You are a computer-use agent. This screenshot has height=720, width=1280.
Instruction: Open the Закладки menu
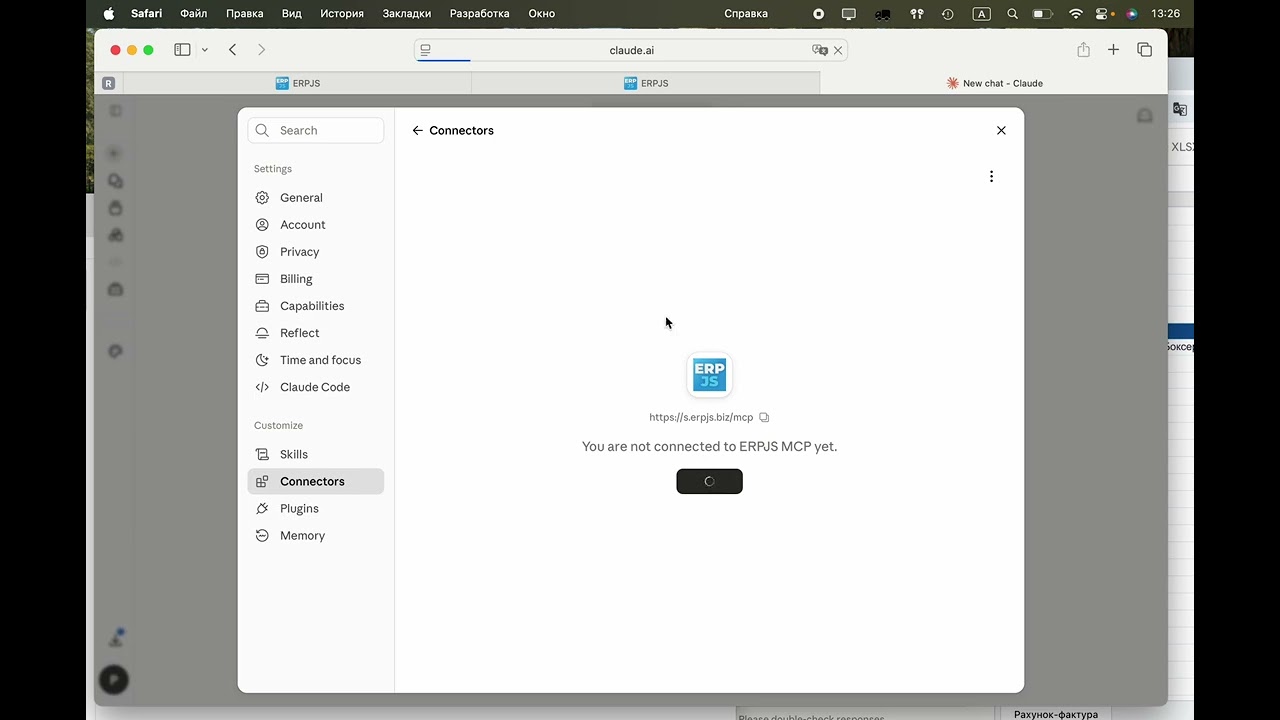pos(407,14)
